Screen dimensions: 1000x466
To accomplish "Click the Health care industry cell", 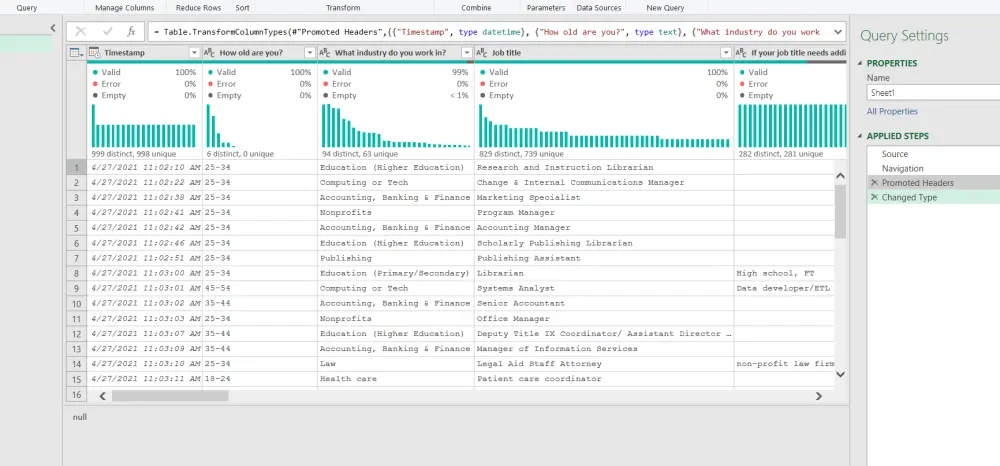I will click(396, 379).
